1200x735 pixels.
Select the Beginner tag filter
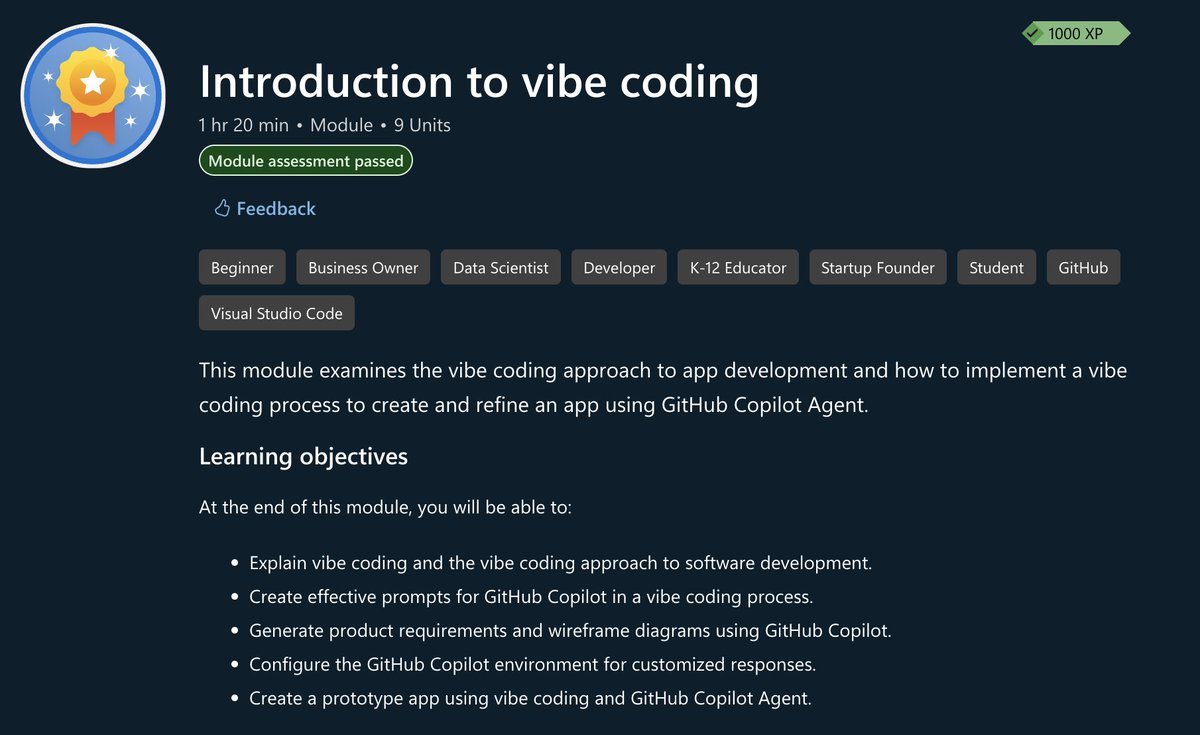pyautogui.click(x=242, y=267)
